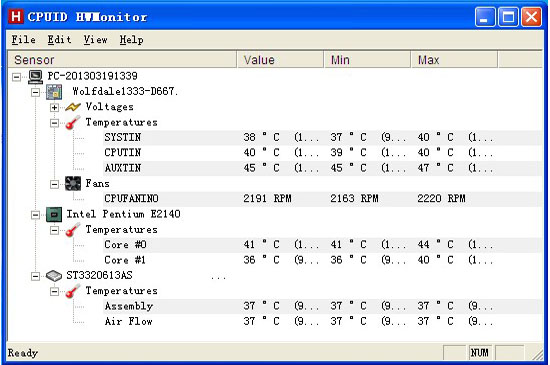Collapse the Intel Pentium E2140 node
This screenshot has width=550, height=365.
tap(35, 215)
